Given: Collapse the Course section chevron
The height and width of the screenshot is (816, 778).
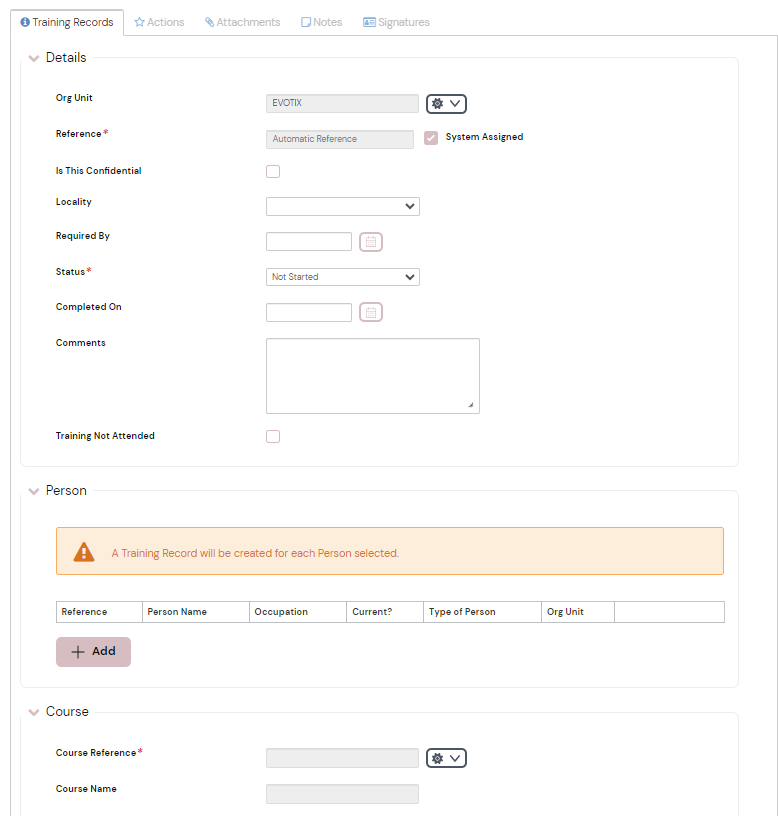Looking at the screenshot, I should click(x=34, y=713).
